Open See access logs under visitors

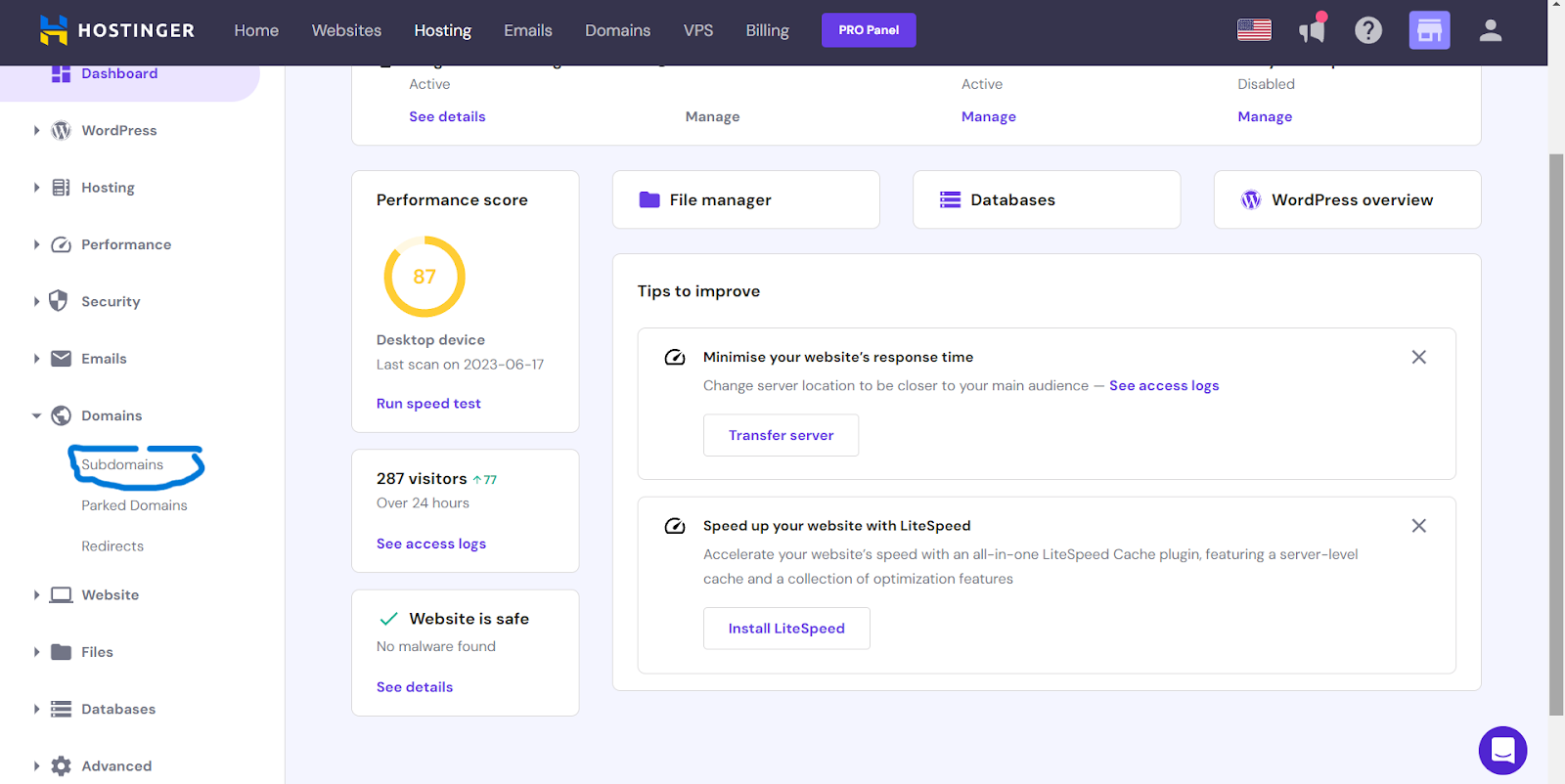pyautogui.click(x=431, y=544)
